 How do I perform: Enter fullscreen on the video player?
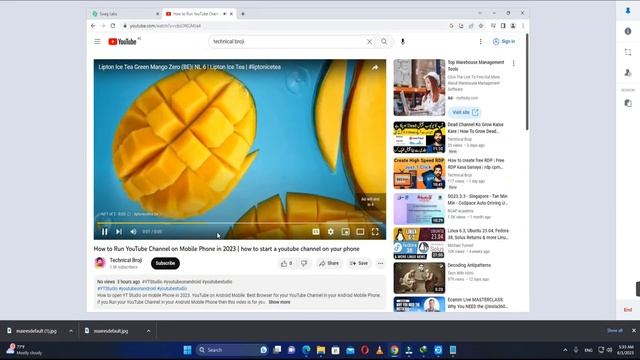(375, 232)
